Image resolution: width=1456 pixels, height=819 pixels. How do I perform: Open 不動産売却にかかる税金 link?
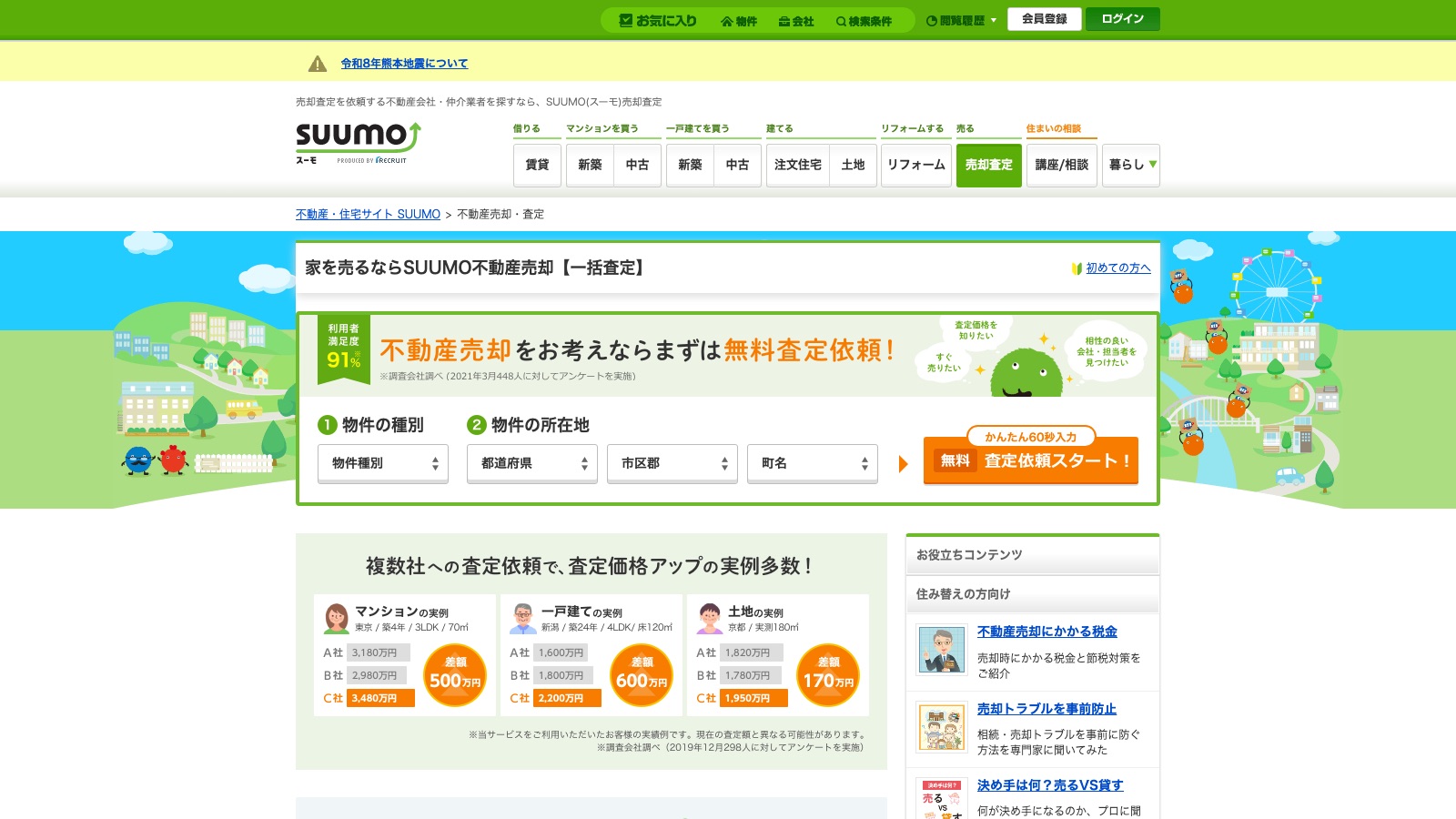[x=1047, y=632]
